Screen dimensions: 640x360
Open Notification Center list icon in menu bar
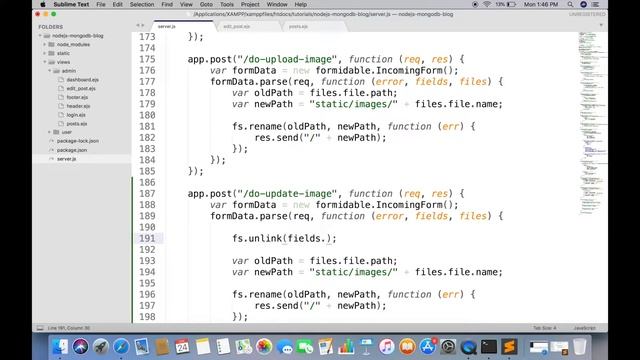(x=596, y=4)
